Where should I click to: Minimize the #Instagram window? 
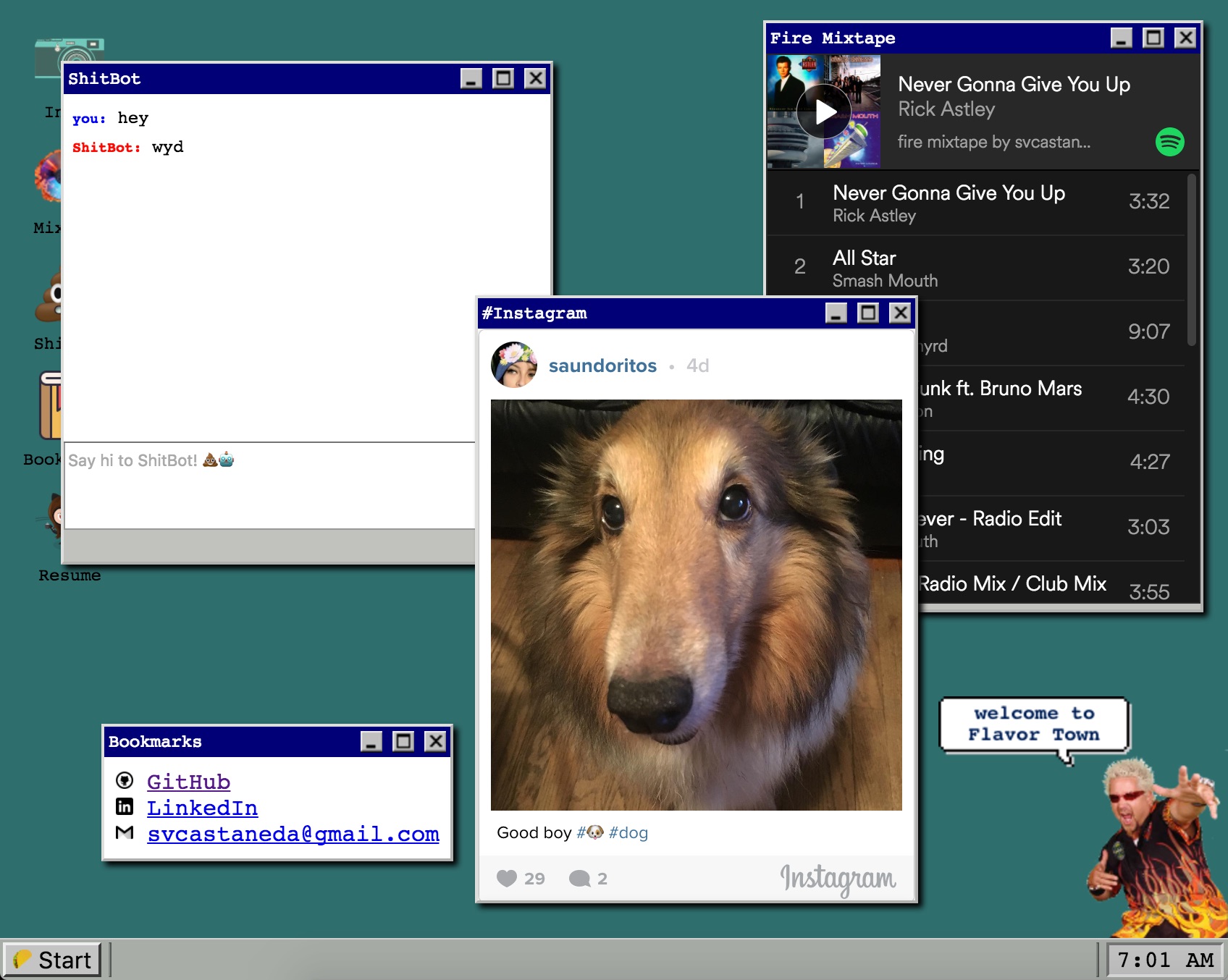pos(836,313)
